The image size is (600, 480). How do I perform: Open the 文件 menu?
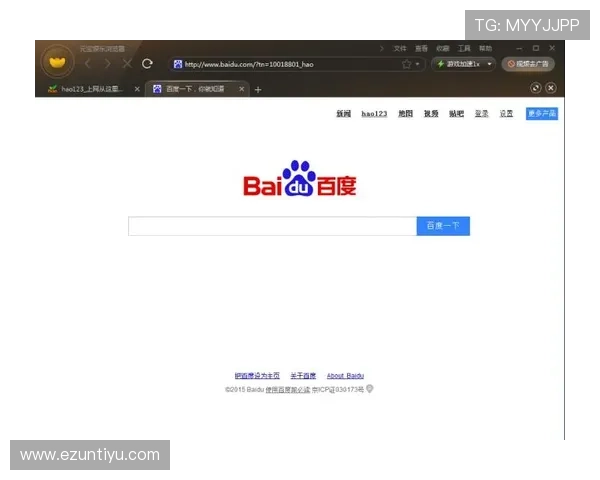tap(400, 48)
